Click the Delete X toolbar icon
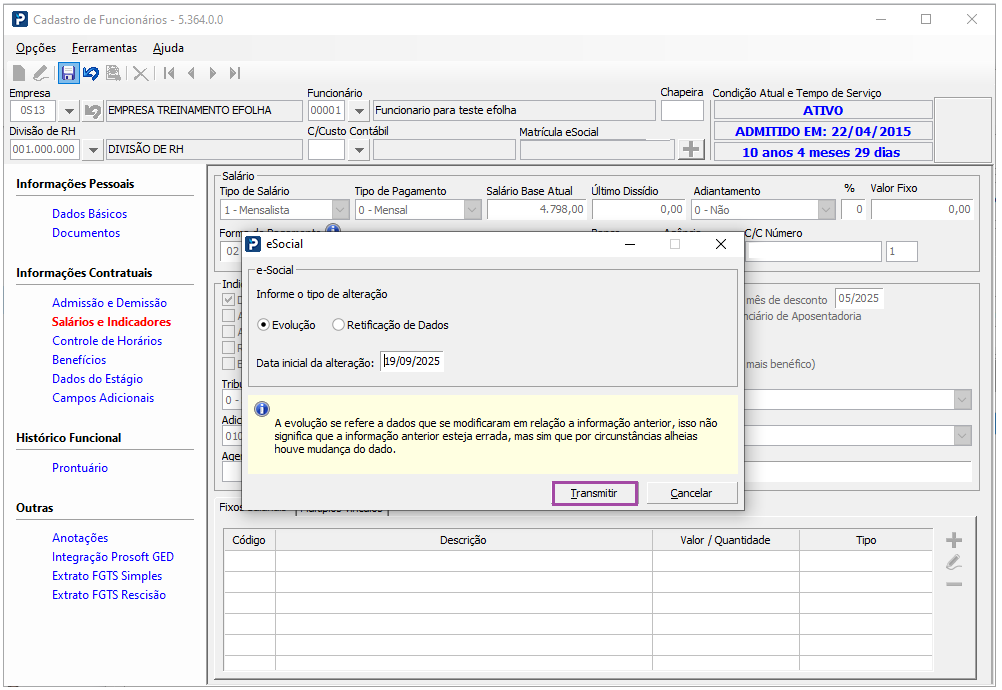Image resolution: width=1002 pixels, height=690 pixels. [x=141, y=73]
